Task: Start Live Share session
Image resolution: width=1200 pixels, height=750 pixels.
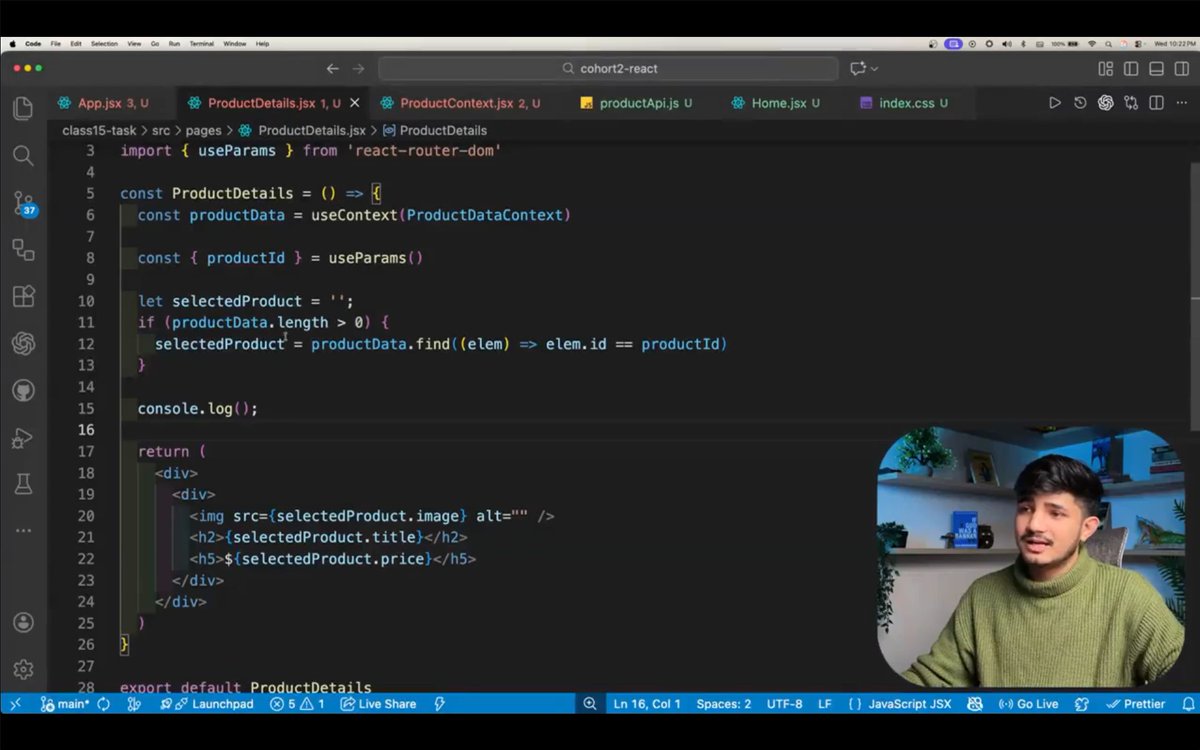Action: coord(378,704)
